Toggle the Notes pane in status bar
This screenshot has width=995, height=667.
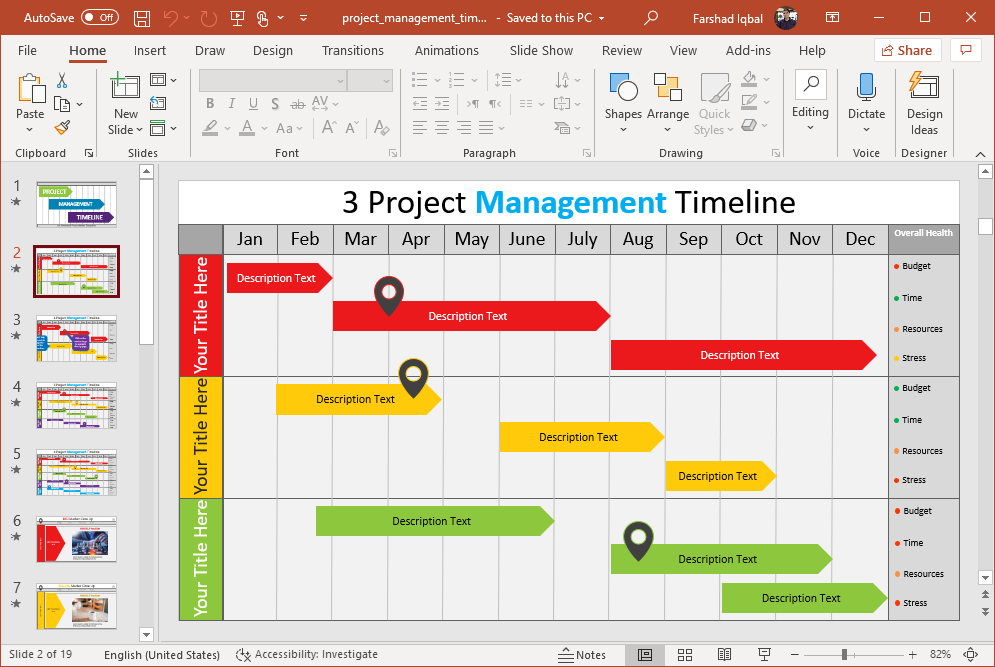[581, 655]
